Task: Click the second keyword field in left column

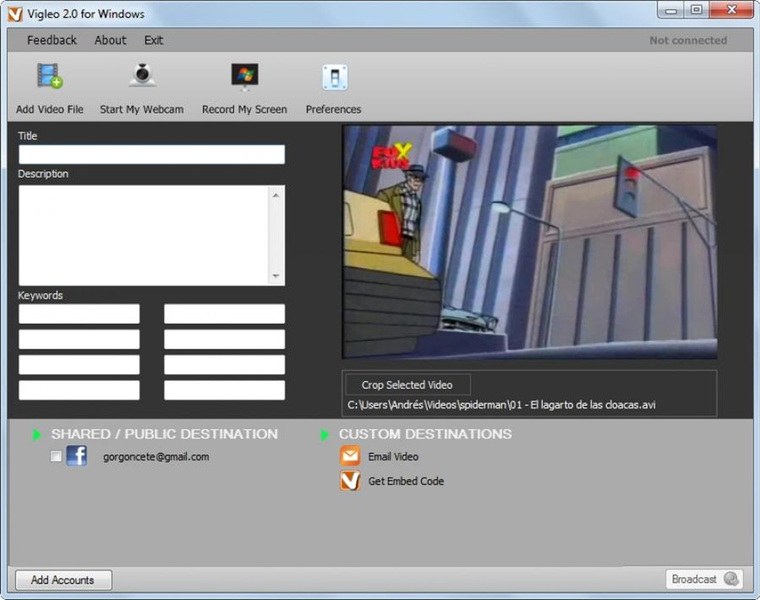Action: [79, 339]
